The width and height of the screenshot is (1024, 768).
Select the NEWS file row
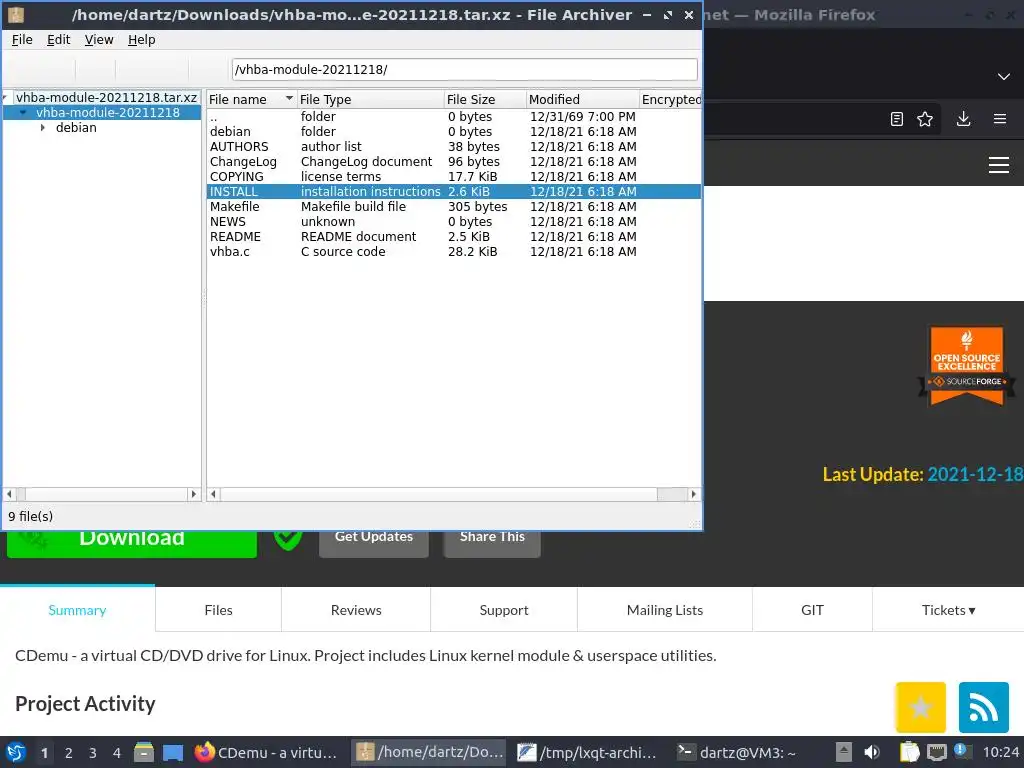tap(454, 221)
